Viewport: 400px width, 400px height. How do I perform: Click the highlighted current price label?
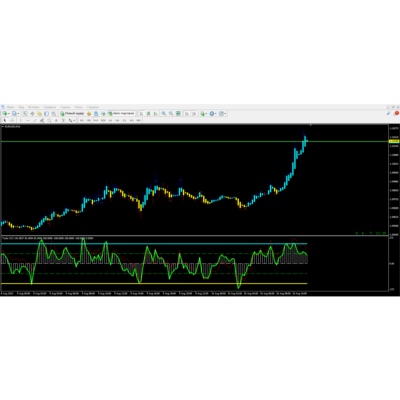394,141
